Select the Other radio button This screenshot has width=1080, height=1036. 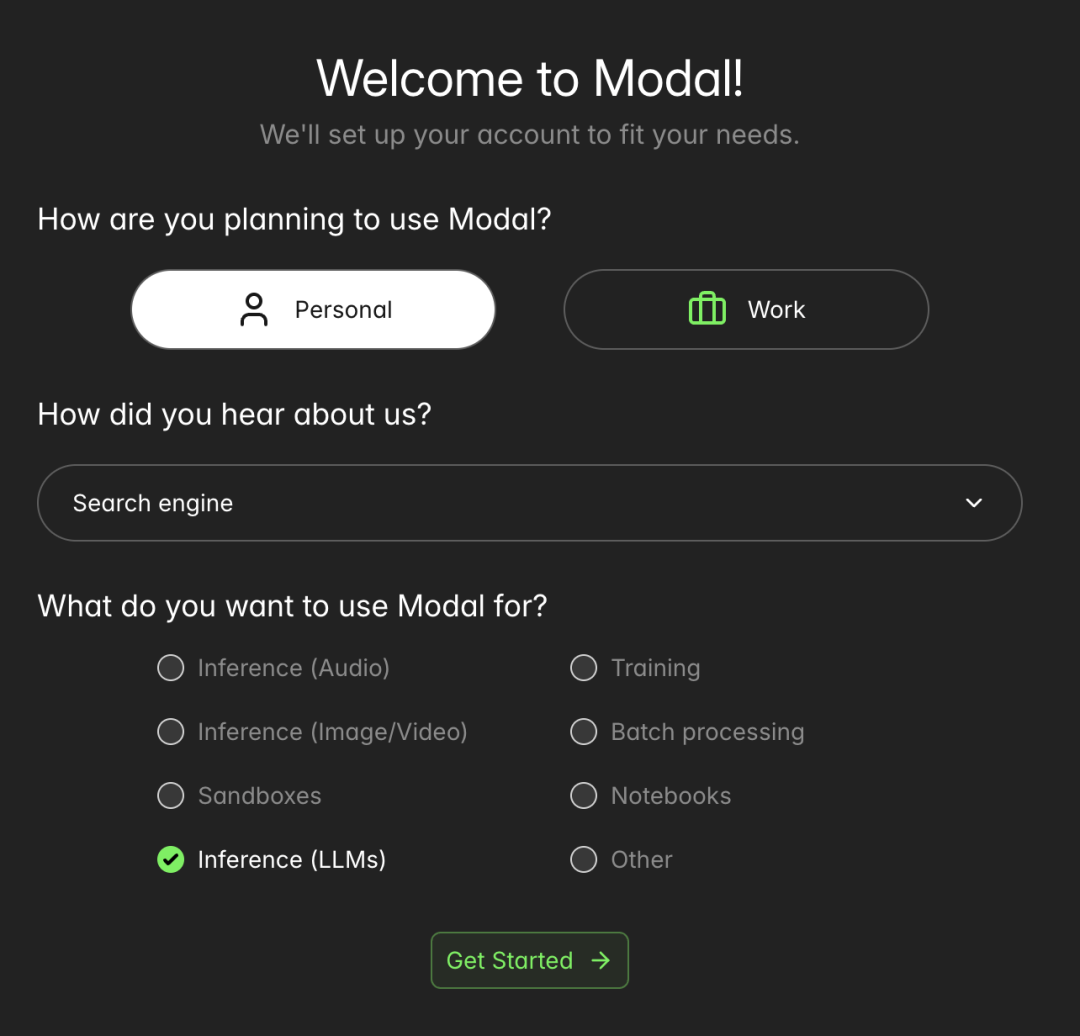coord(584,859)
